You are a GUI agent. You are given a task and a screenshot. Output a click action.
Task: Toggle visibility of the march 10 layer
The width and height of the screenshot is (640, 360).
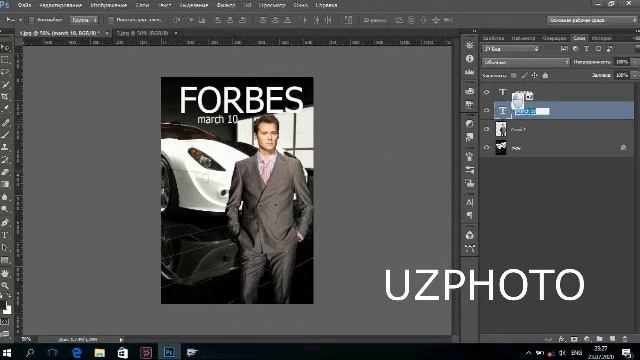point(487,111)
